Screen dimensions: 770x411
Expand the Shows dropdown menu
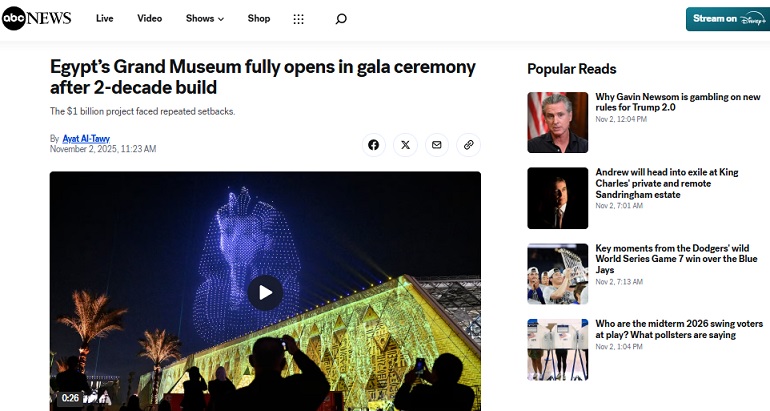coord(205,19)
